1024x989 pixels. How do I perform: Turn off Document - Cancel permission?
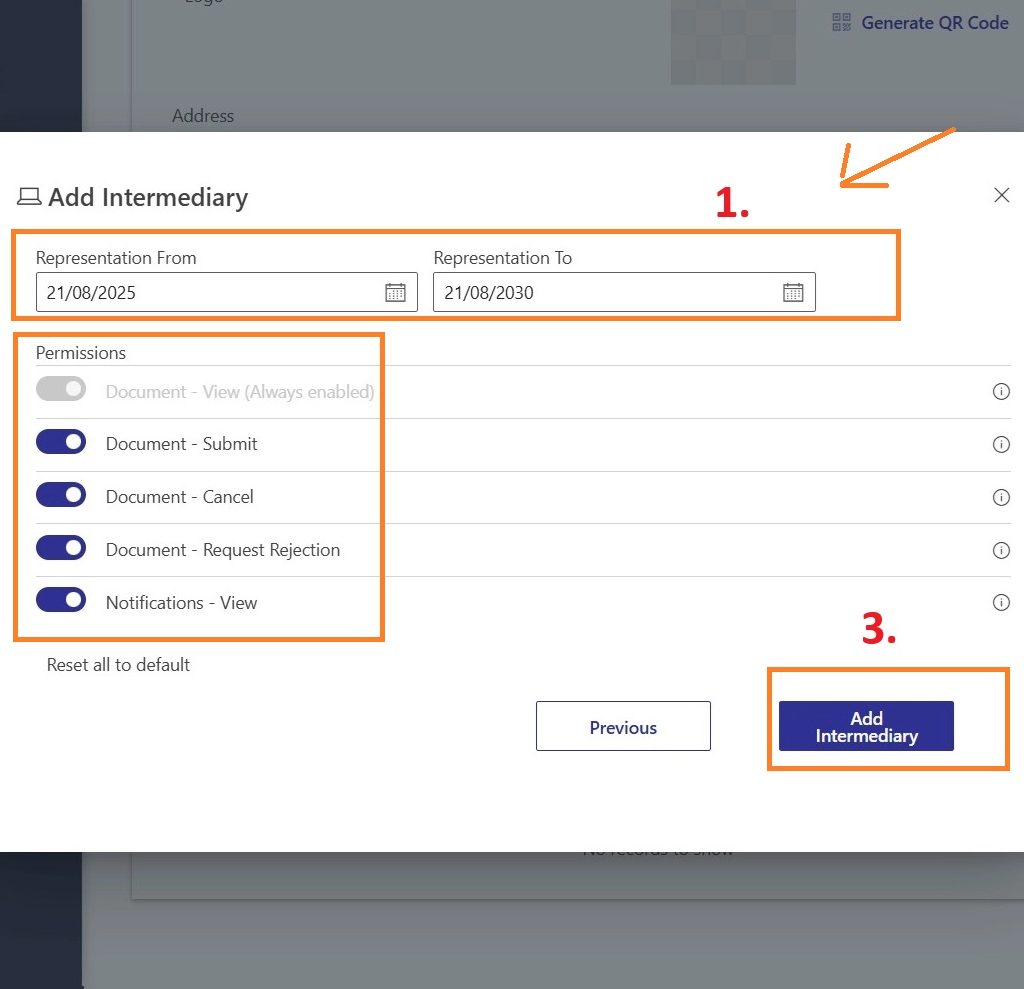click(61, 496)
